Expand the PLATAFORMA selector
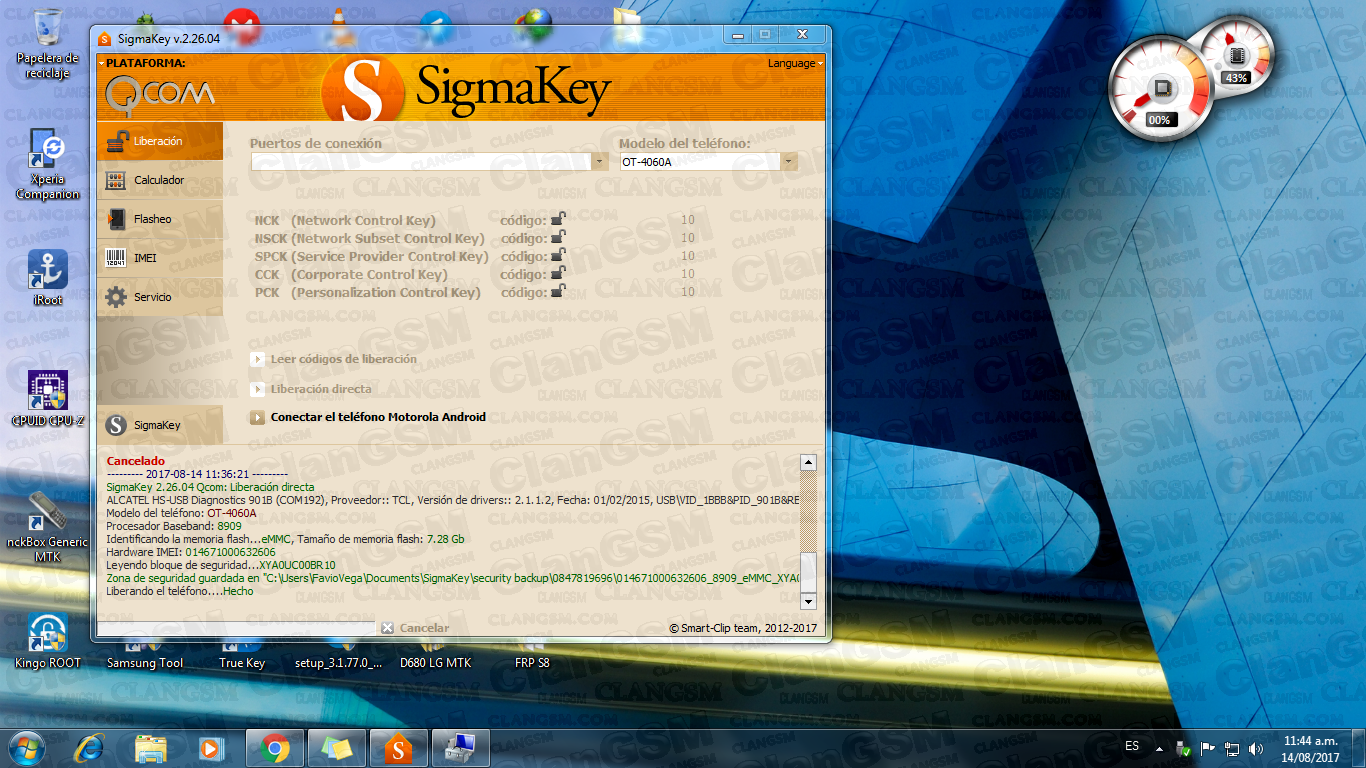The width and height of the screenshot is (1366, 768). [x=145, y=63]
